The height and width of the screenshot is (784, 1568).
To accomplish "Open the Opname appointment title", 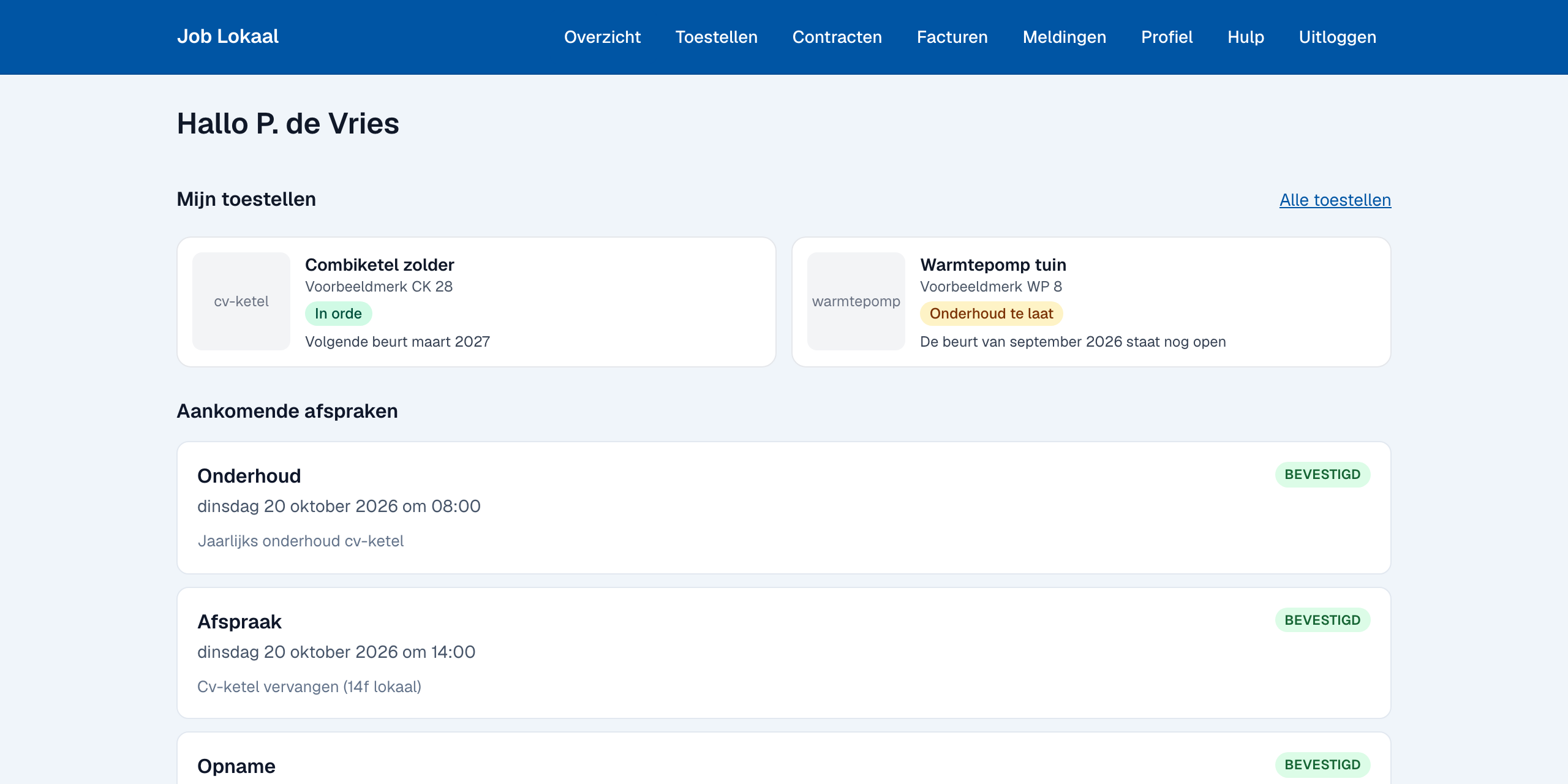I will click(236, 766).
